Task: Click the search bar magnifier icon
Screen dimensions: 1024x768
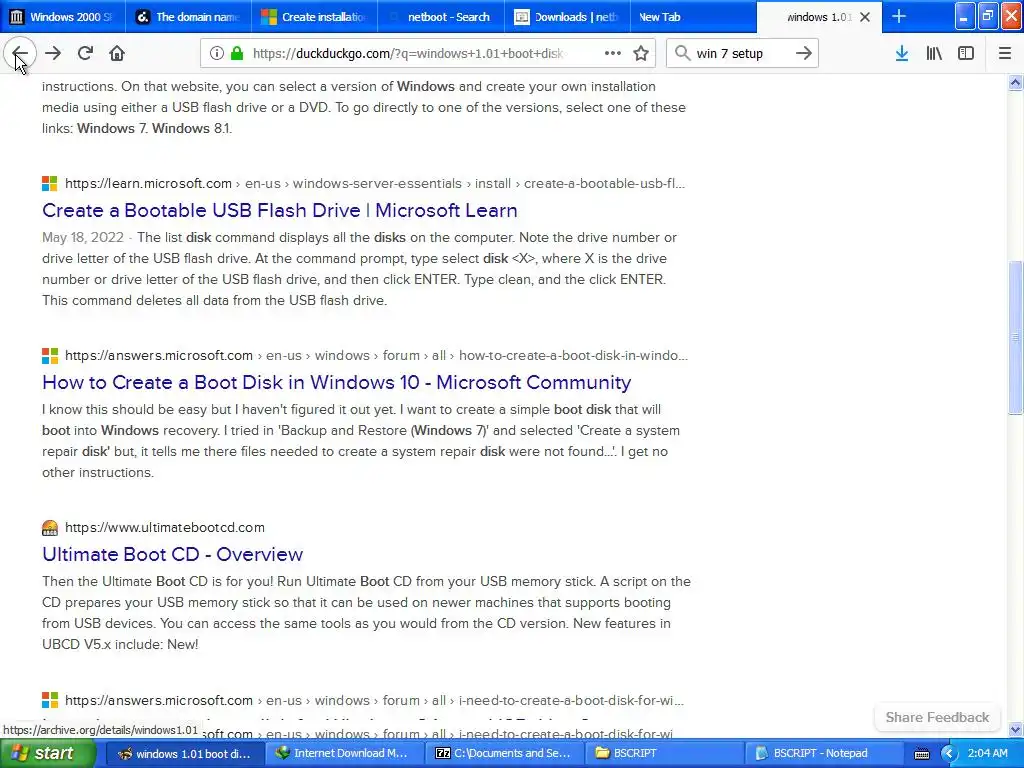Action: point(682,54)
